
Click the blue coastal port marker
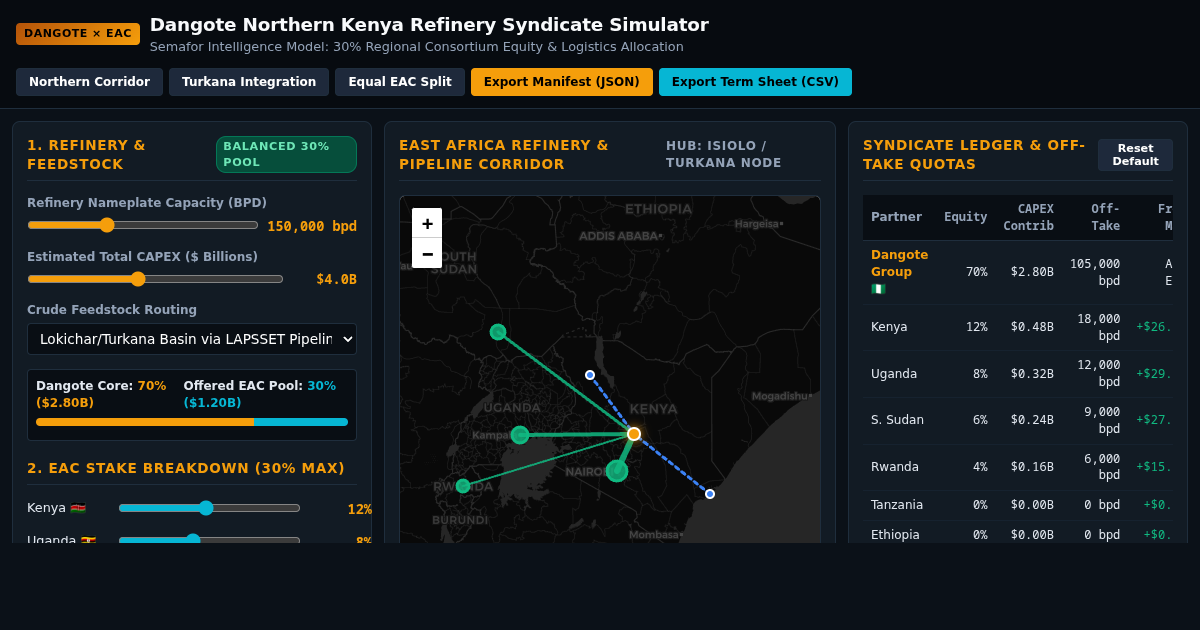click(x=710, y=494)
